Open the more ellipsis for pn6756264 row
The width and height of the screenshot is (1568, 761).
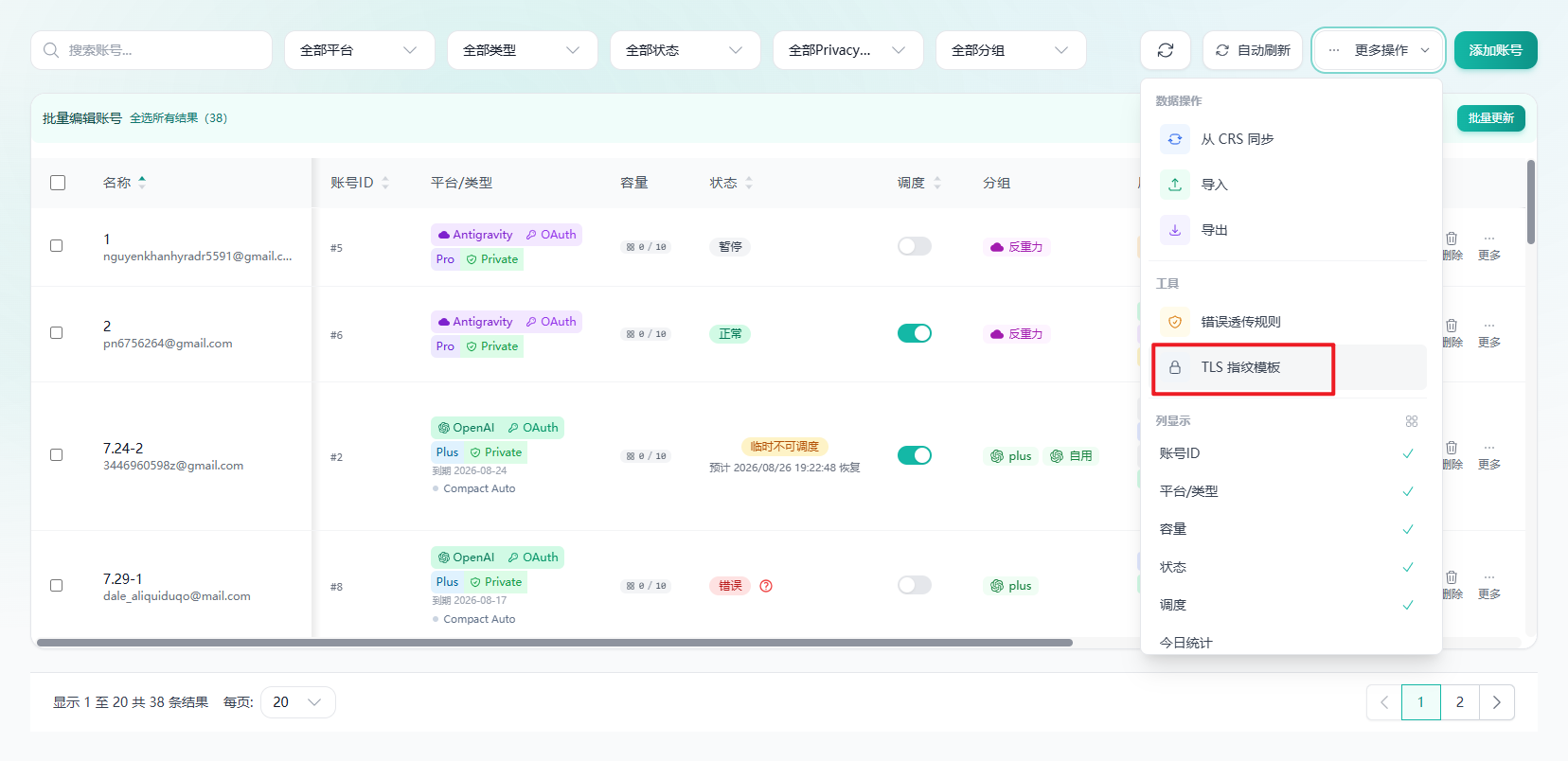(1489, 326)
